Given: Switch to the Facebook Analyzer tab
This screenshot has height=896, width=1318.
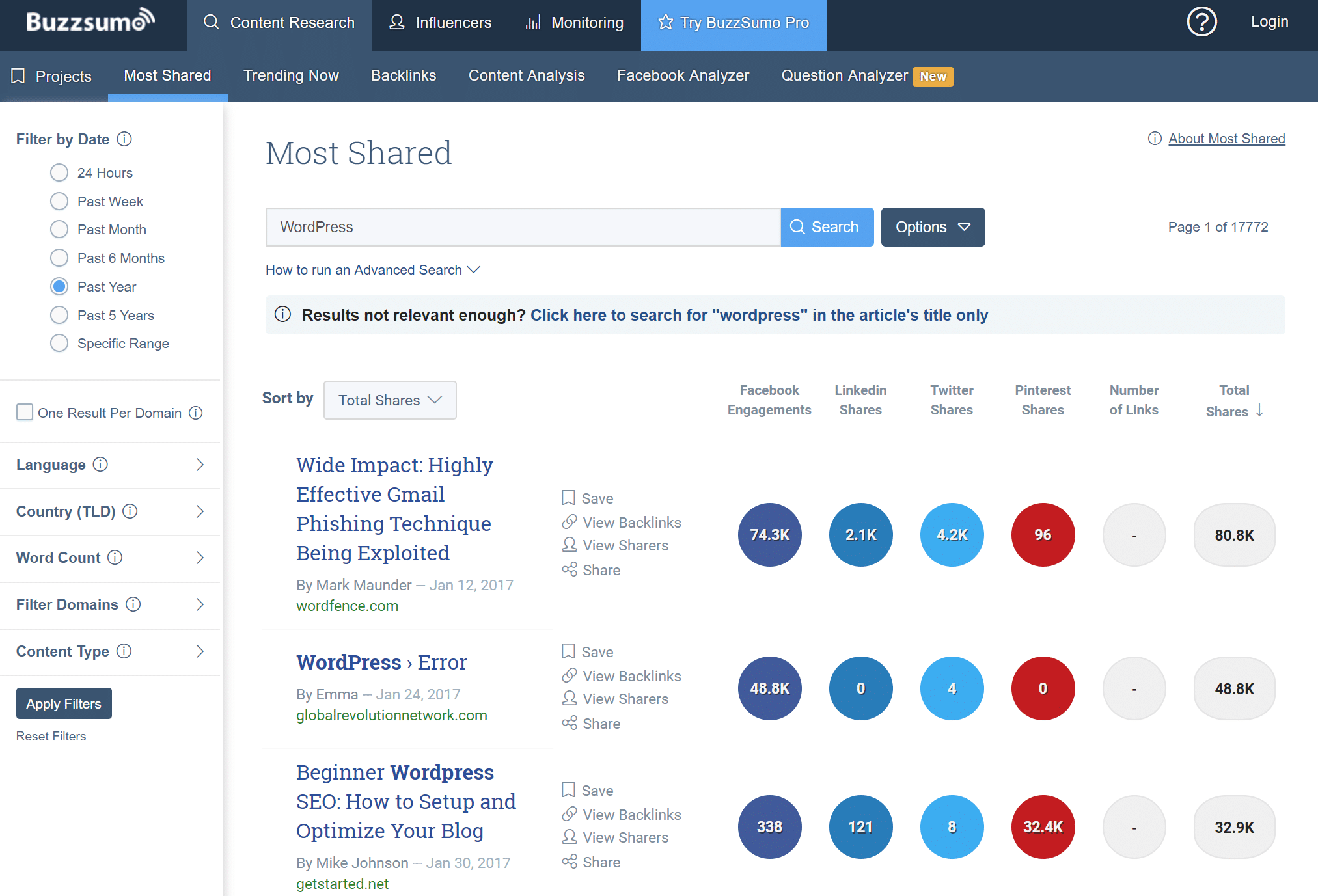Looking at the screenshot, I should tap(684, 75).
